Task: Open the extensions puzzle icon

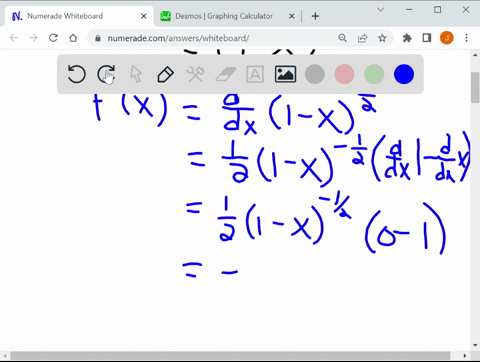Action: click(x=407, y=38)
